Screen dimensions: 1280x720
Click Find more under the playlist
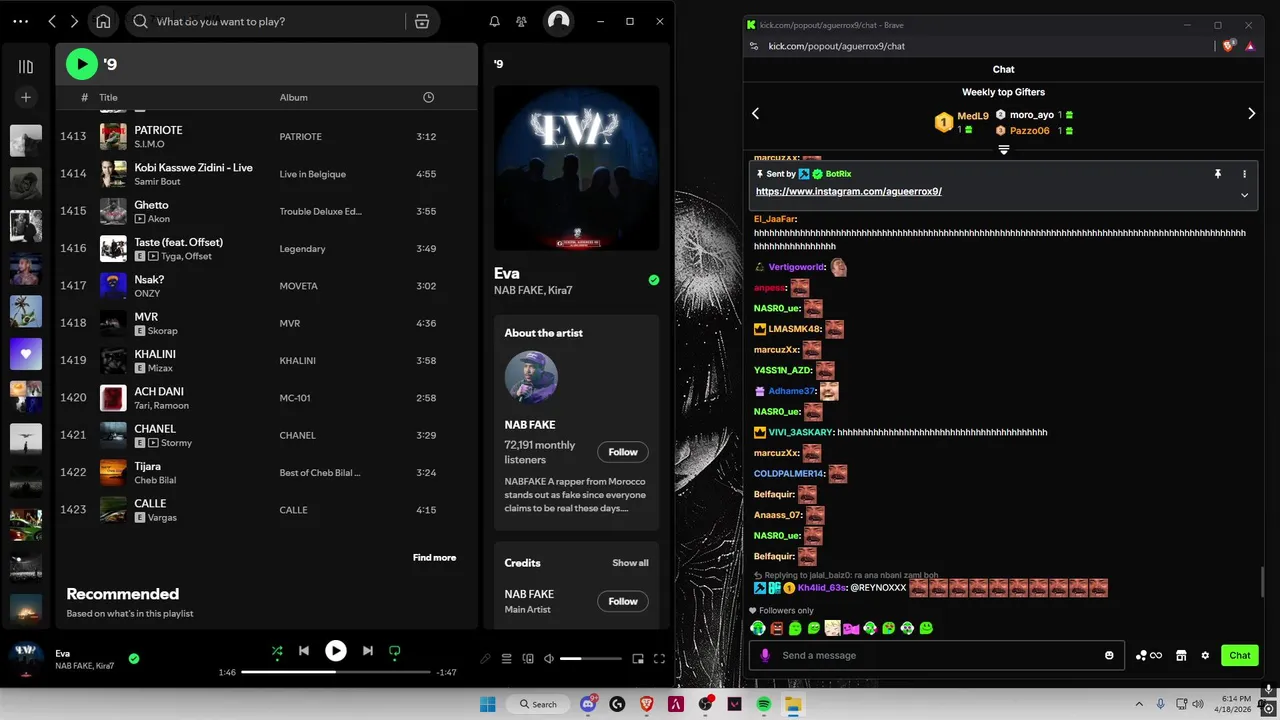click(434, 558)
